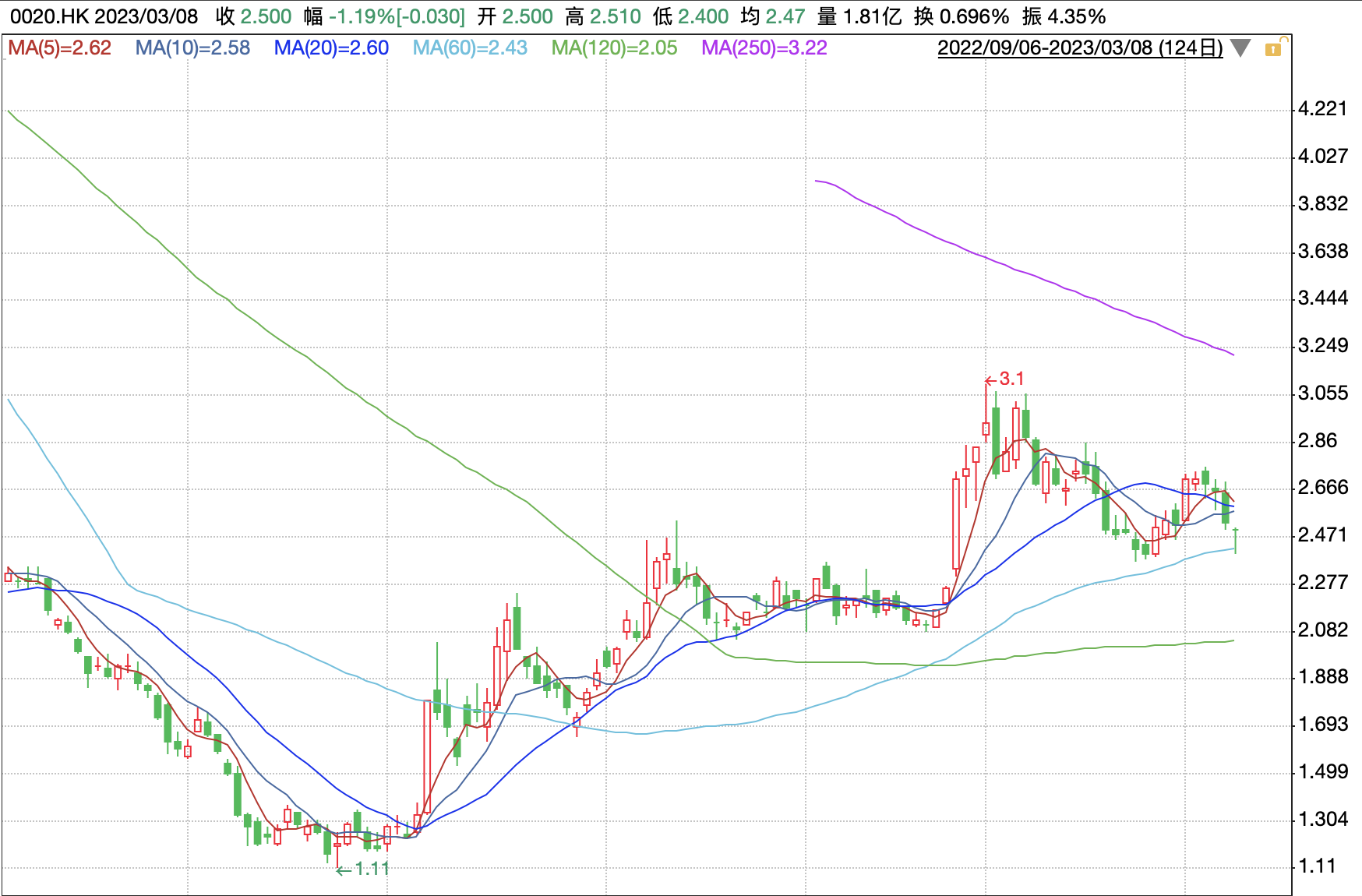
Task: Select the red MA(5)=2.62 legend label
Action: click(x=60, y=48)
